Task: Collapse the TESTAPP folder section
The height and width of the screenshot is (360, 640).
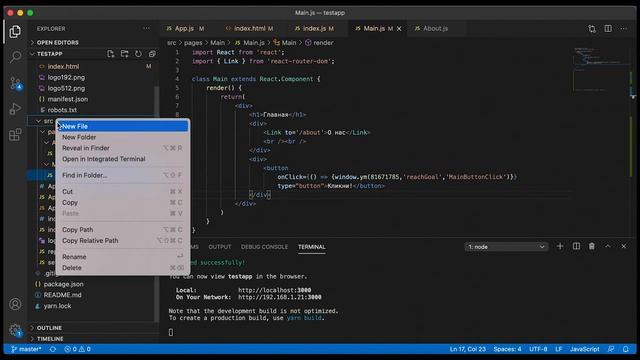Action: pyautogui.click(x=49, y=54)
